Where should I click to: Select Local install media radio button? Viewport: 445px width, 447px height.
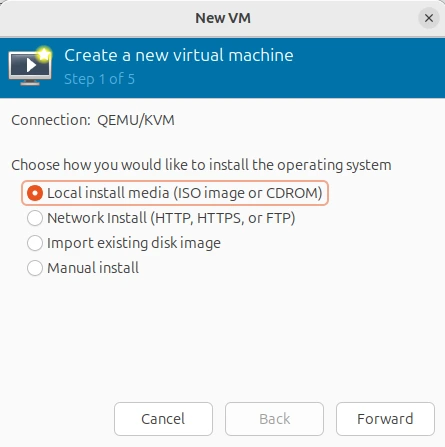click(x=35, y=193)
